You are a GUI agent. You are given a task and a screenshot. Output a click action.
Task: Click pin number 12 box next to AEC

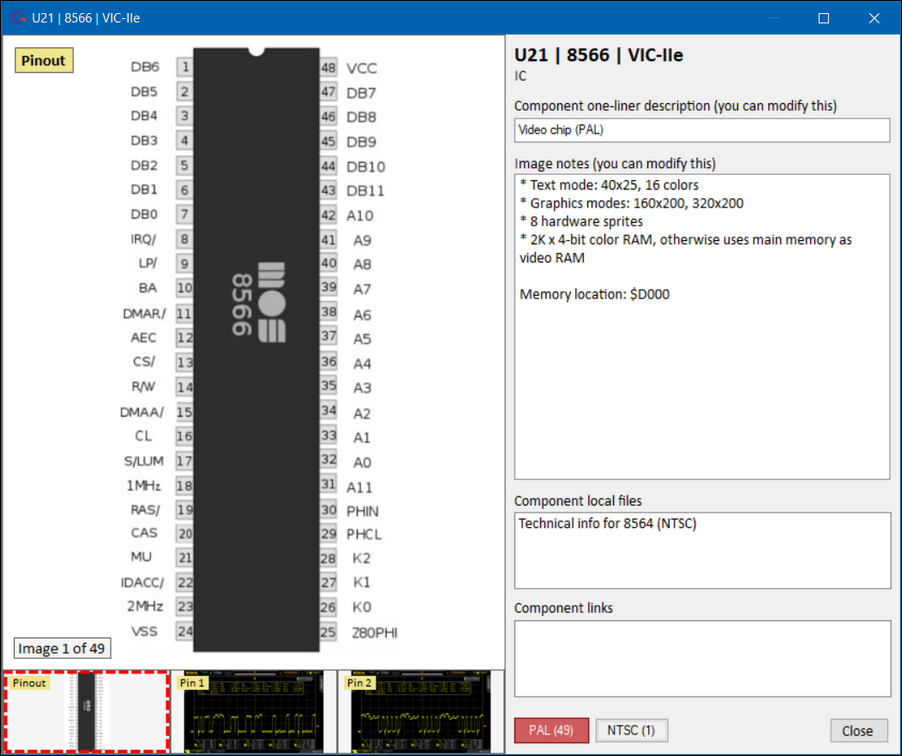(x=185, y=337)
